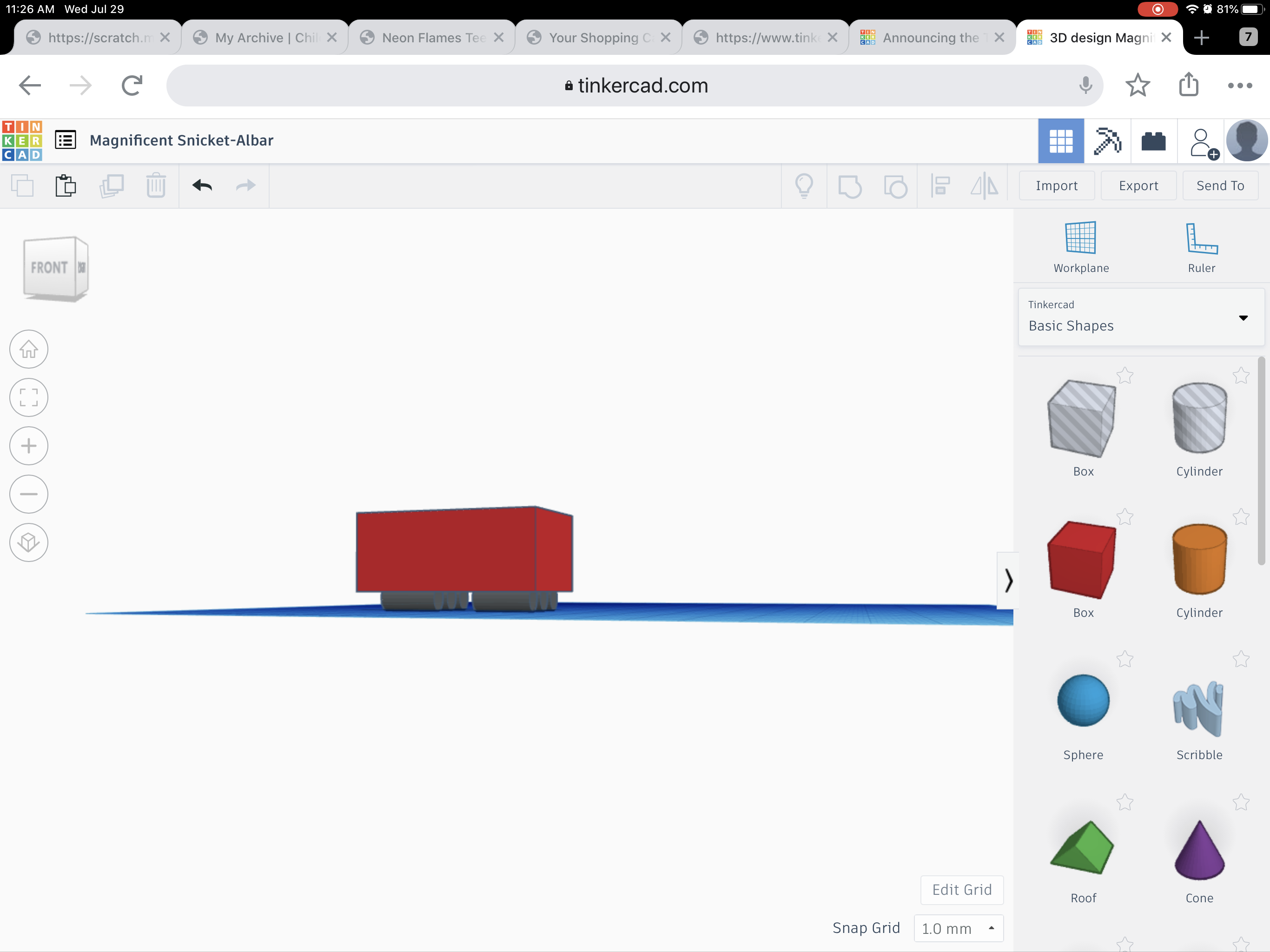The height and width of the screenshot is (952, 1270).
Task: Open a new browser tab
Action: [x=1201, y=38]
